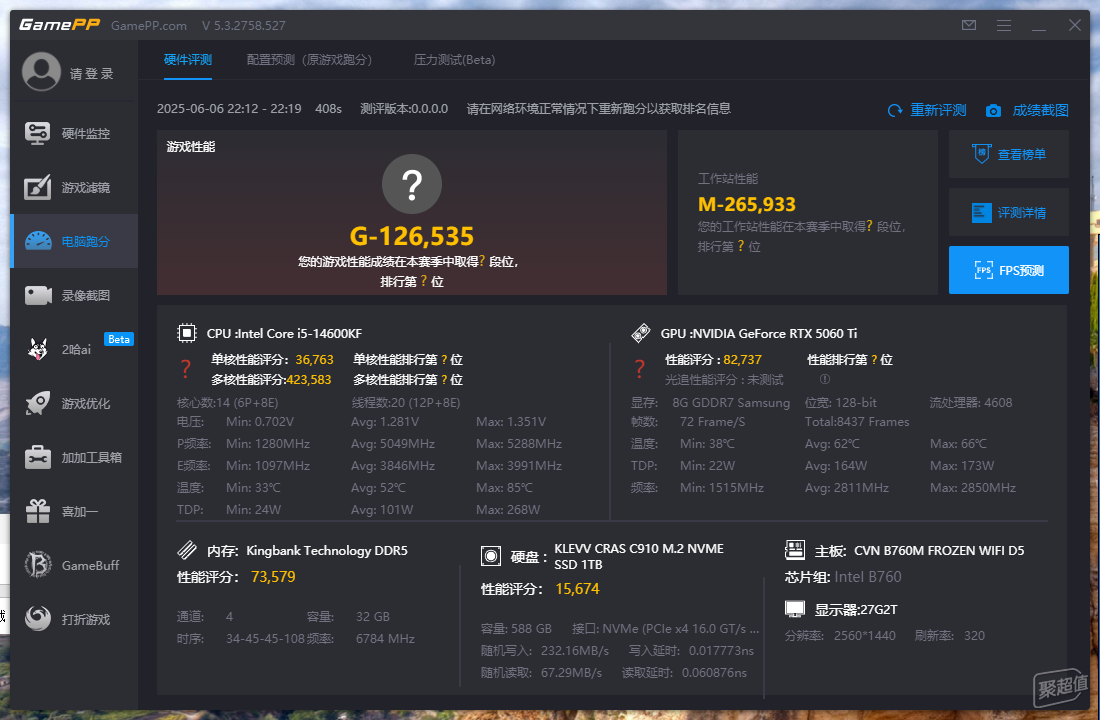Click the refresh icon beside 重新评测

(895, 110)
